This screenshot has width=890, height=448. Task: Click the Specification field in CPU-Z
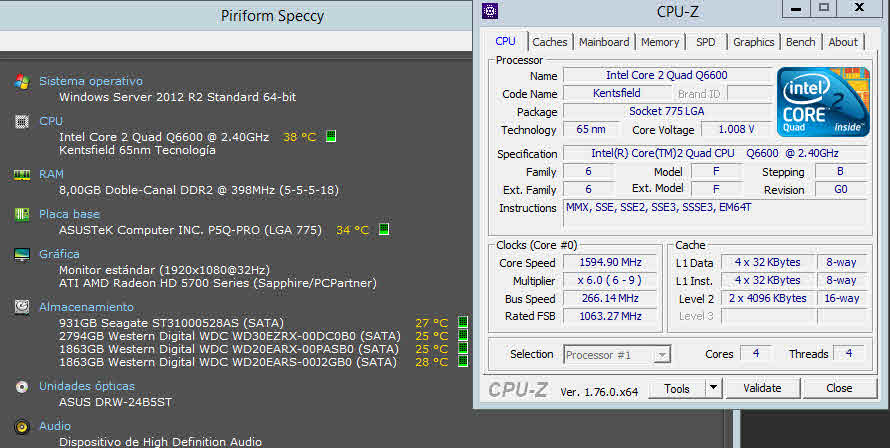(x=715, y=153)
